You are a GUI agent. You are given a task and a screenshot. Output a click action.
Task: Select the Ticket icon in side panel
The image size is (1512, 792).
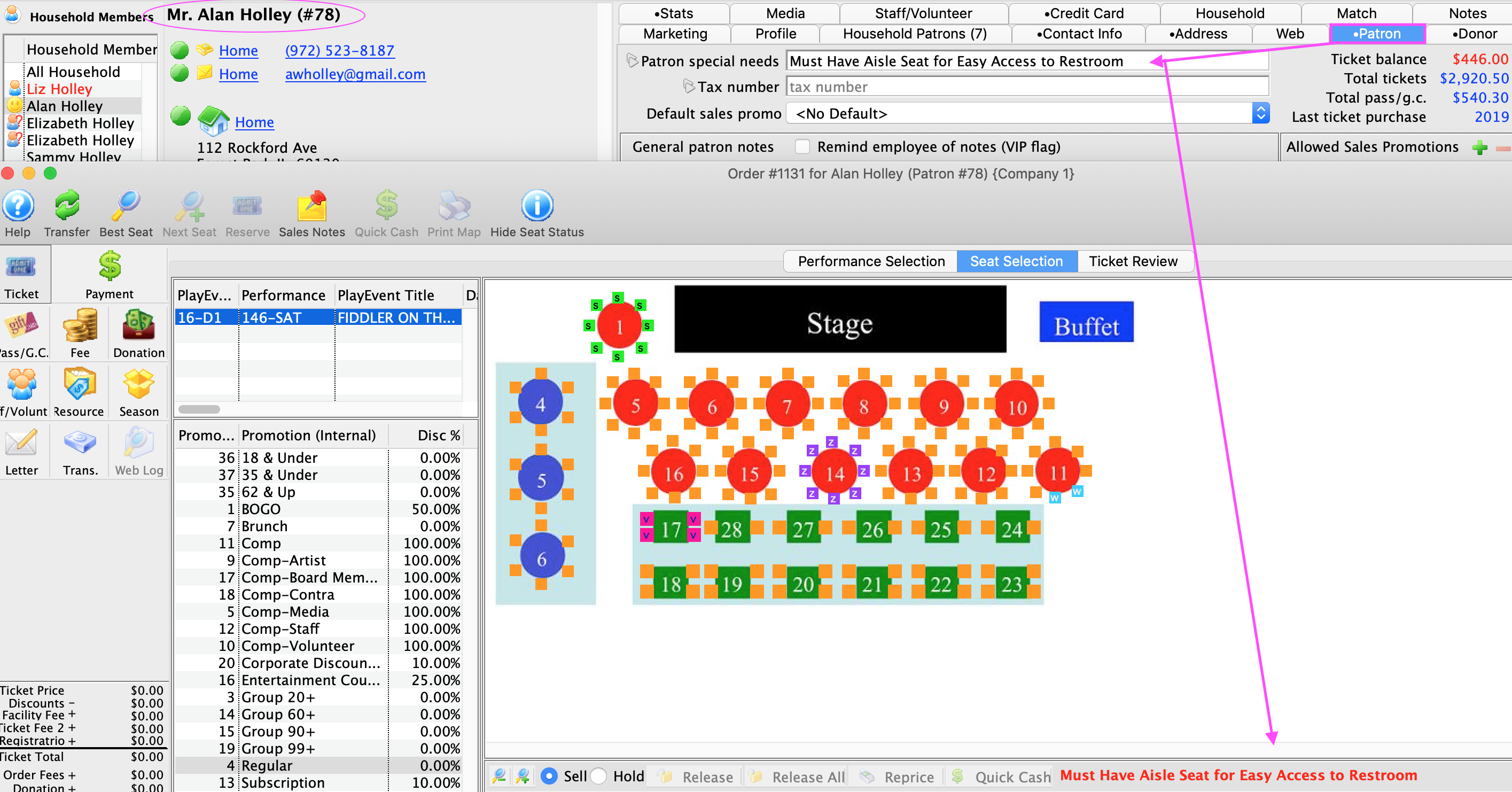pyautogui.click(x=21, y=267)
